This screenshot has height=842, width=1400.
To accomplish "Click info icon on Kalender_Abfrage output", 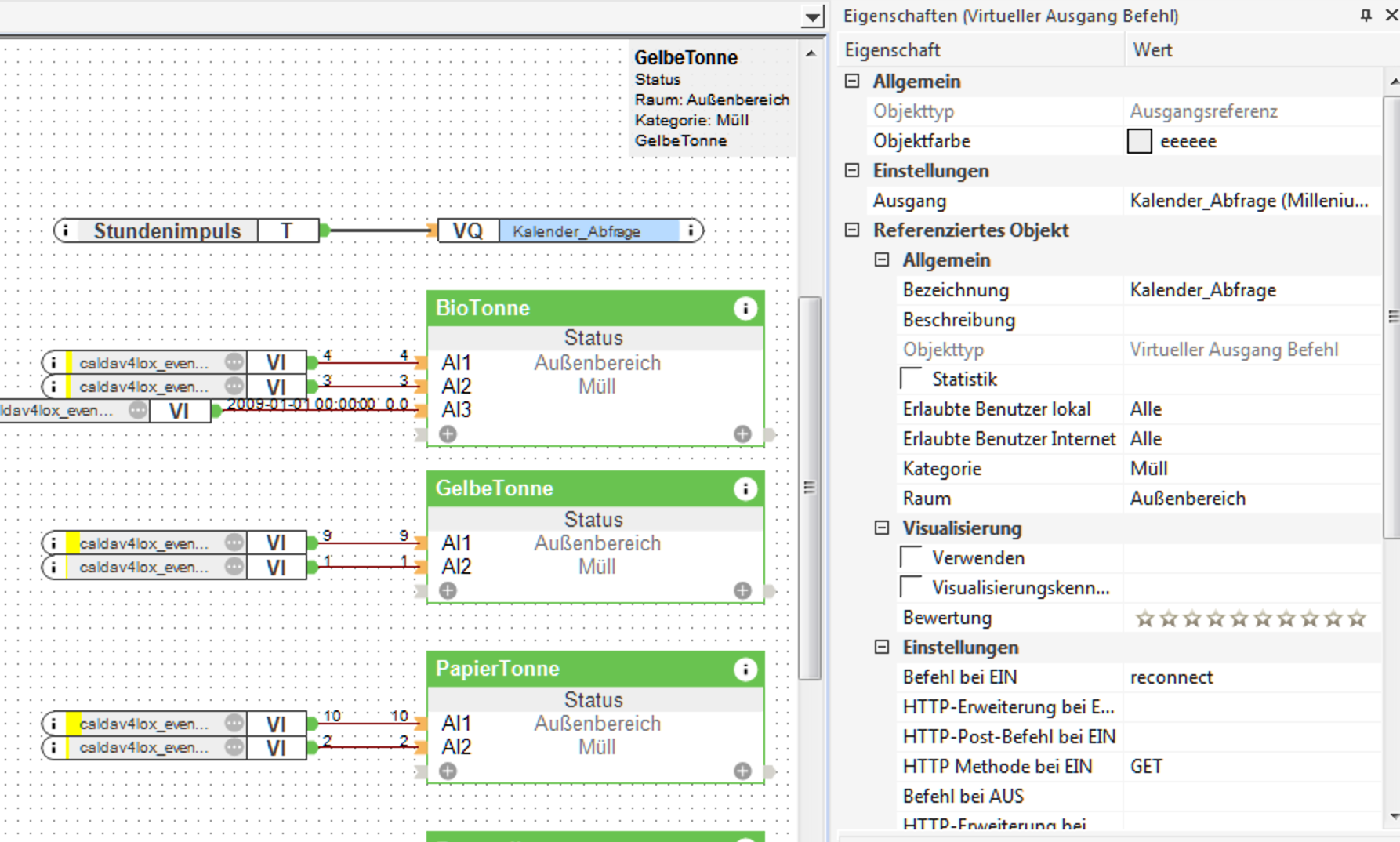I will tap(691, 231).
